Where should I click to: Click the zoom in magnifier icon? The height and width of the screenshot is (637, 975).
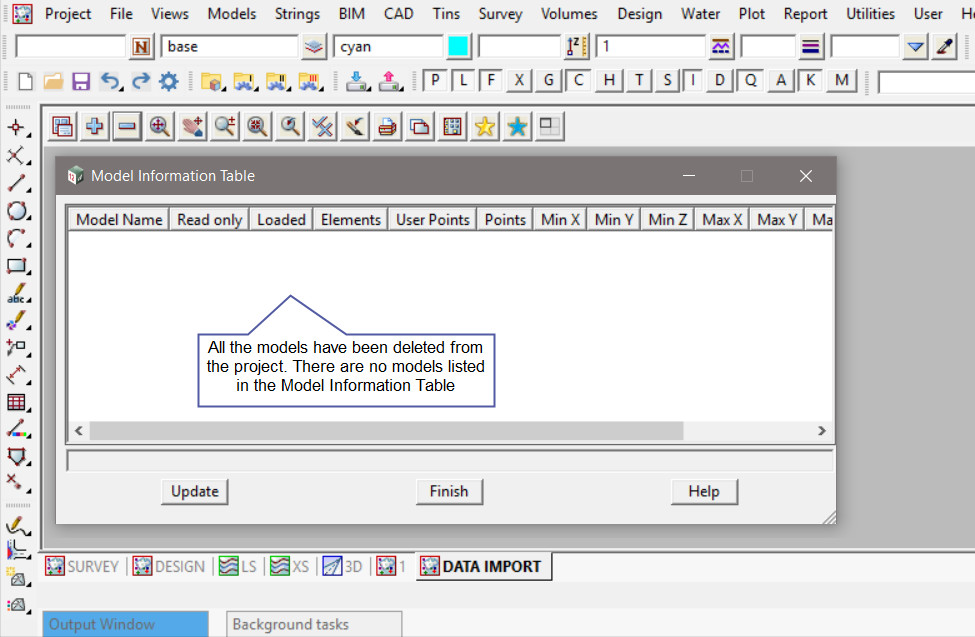(x=224, y=127)
